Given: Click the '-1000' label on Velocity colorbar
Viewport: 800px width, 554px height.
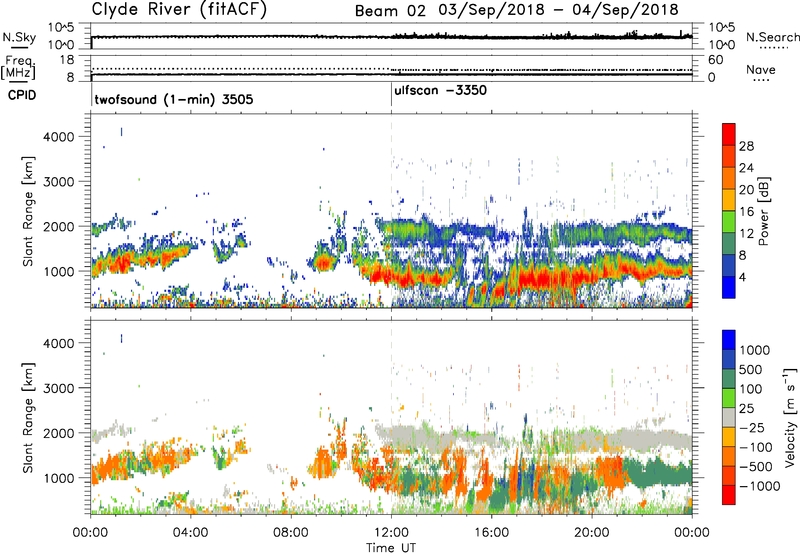Looking at the screenshot, I should (759, 486).
